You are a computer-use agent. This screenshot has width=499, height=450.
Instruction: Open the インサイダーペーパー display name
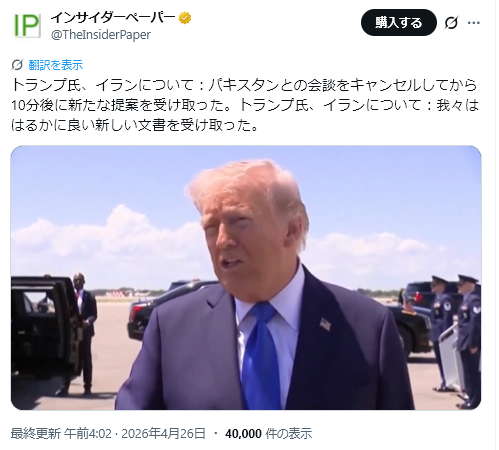(x=113, y=17)
